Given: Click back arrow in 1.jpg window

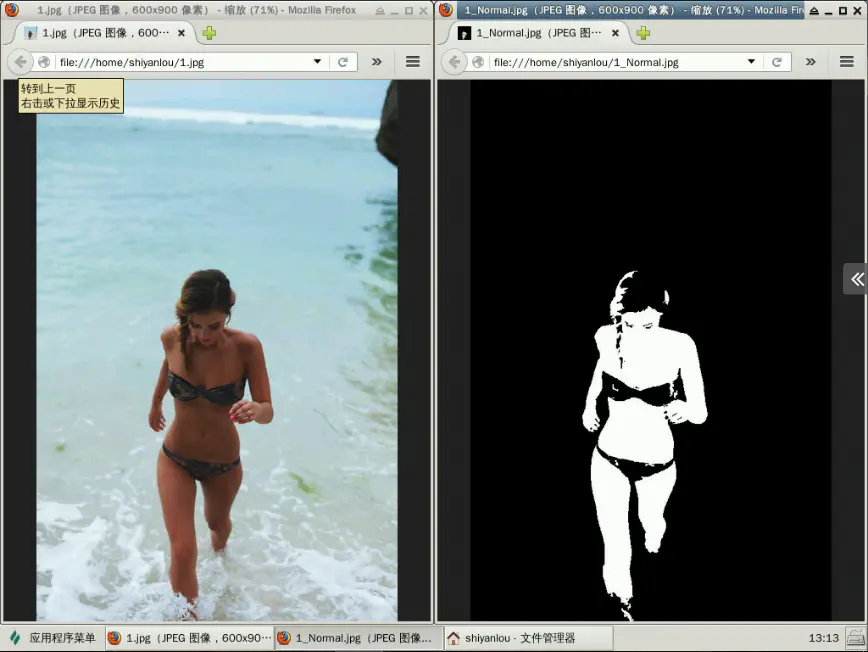Looking at the screenshot, I should tap(20, 62).
